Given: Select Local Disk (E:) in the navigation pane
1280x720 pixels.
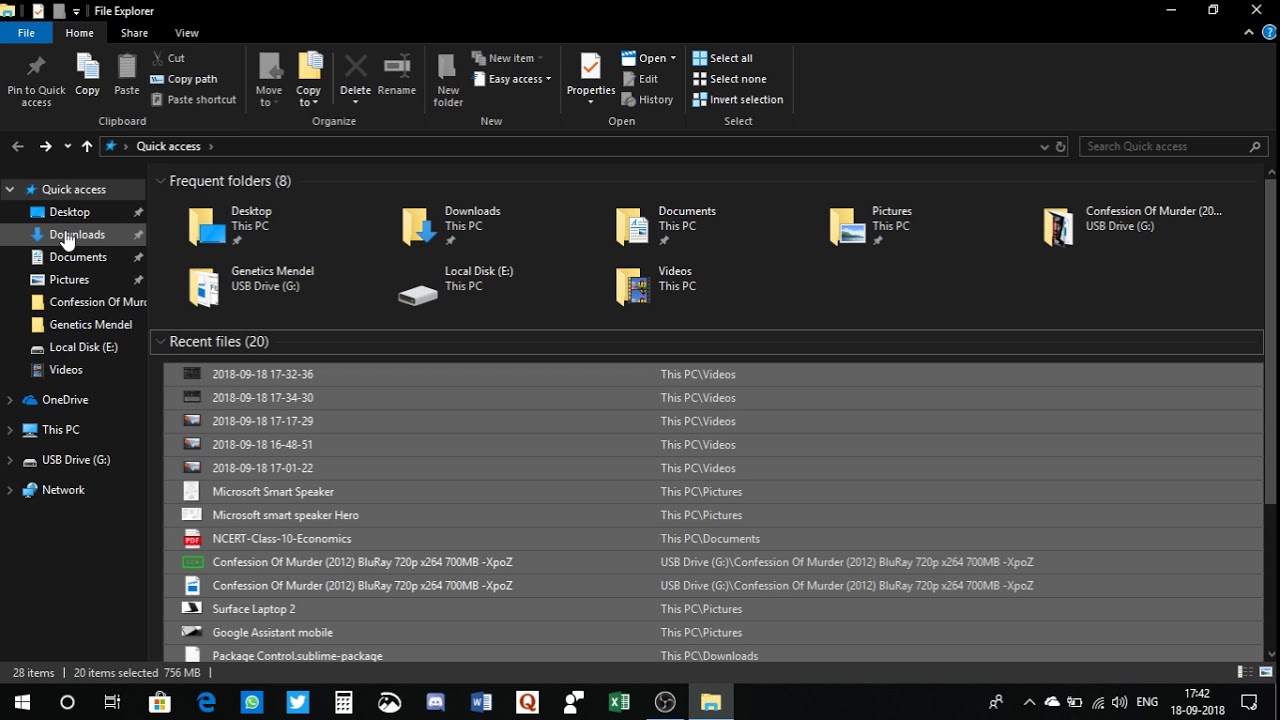Looking at the screenshot, I should 83,347.
